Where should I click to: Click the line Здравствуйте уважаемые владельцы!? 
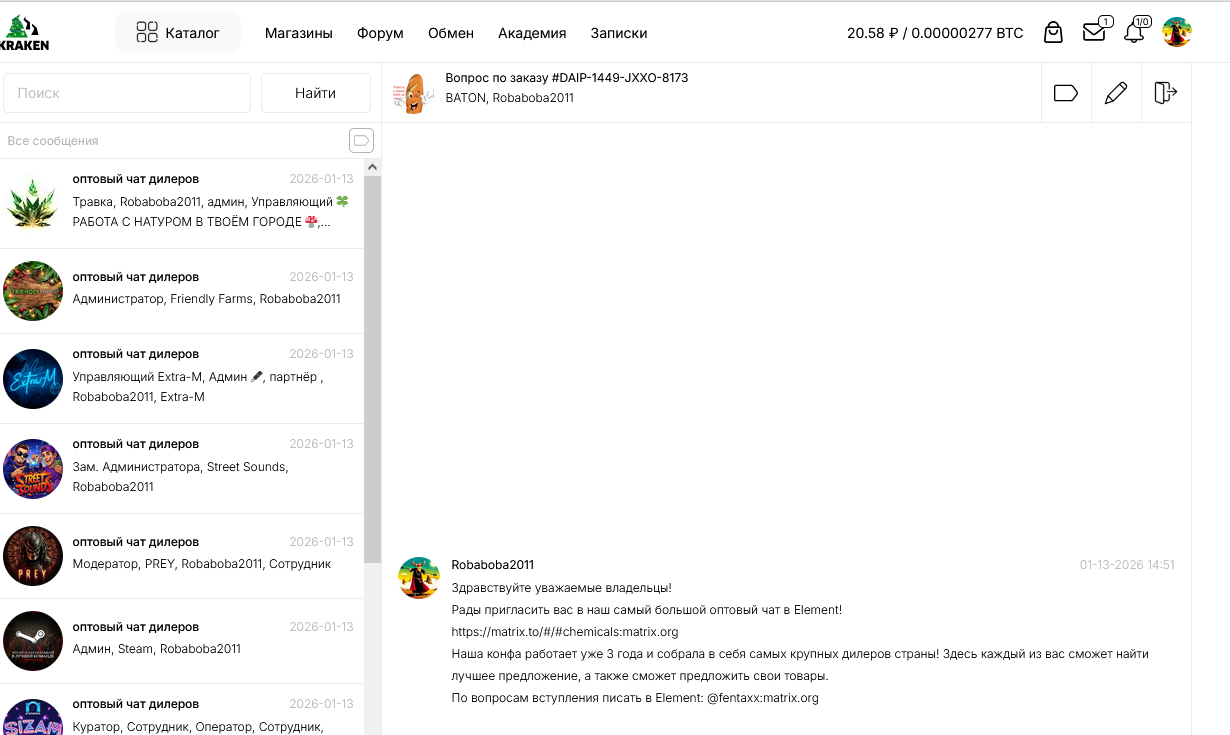561,588
